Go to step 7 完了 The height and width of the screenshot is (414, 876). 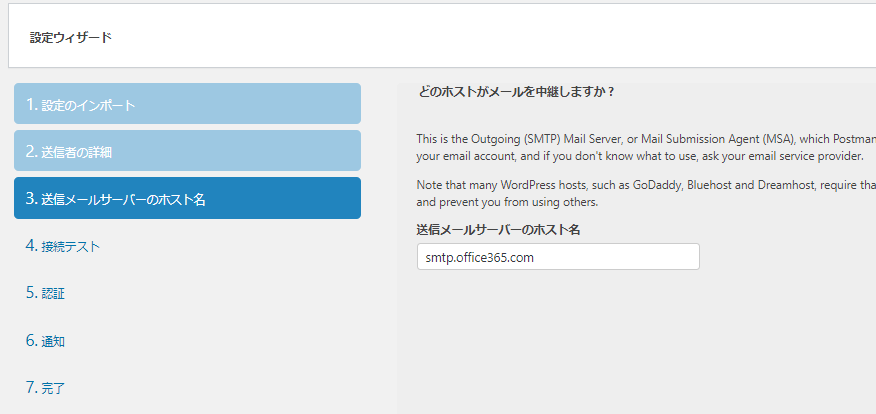[46, 387]
